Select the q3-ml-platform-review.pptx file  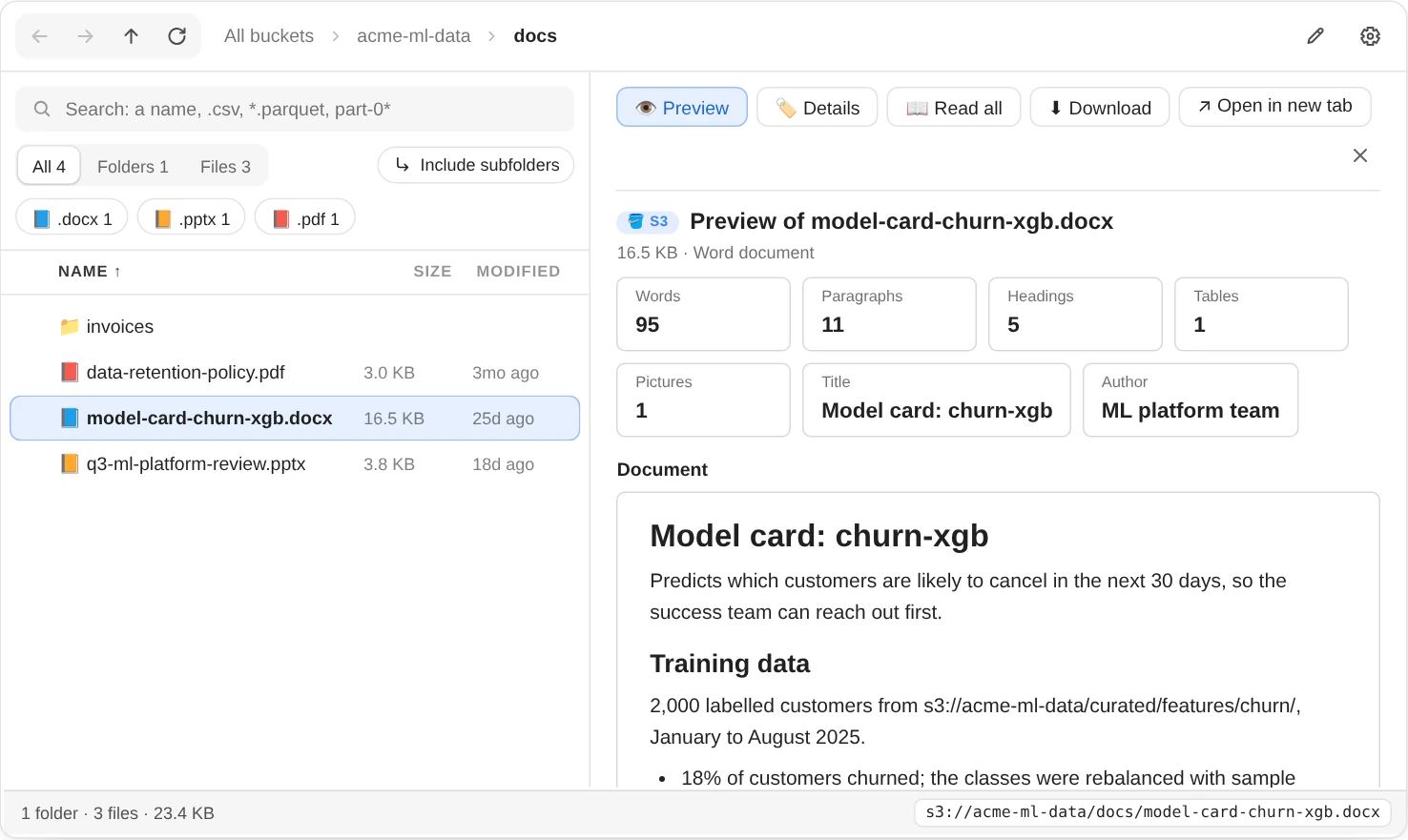[295, 464]
